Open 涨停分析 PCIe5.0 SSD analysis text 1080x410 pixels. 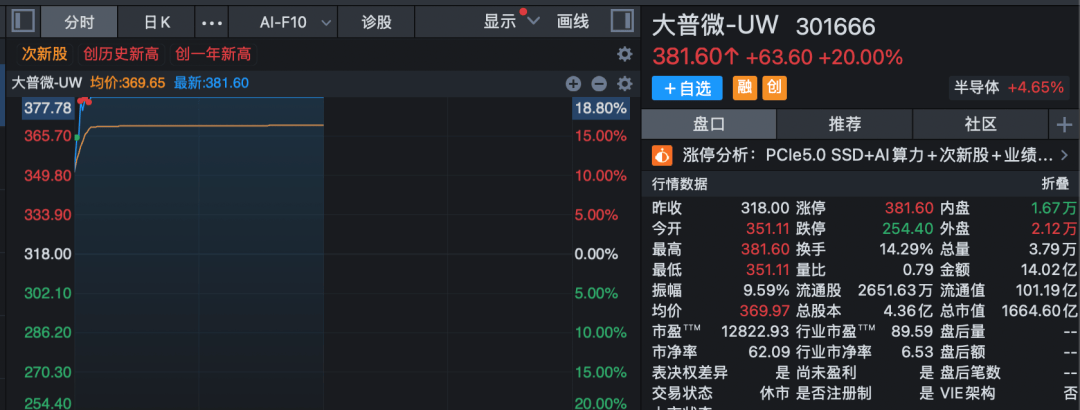(866, 156)
